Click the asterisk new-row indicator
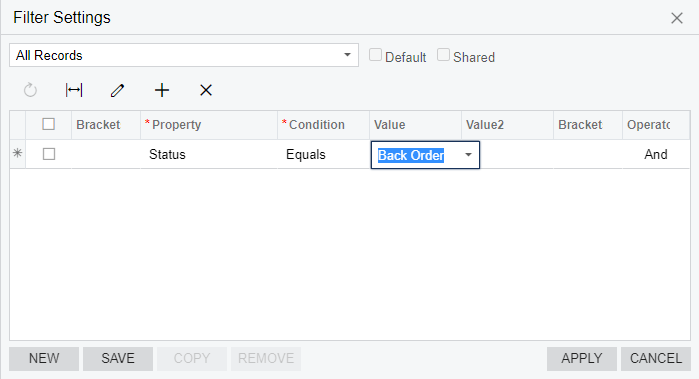Screen dimensions: 699x379 [x=17, y=153]
